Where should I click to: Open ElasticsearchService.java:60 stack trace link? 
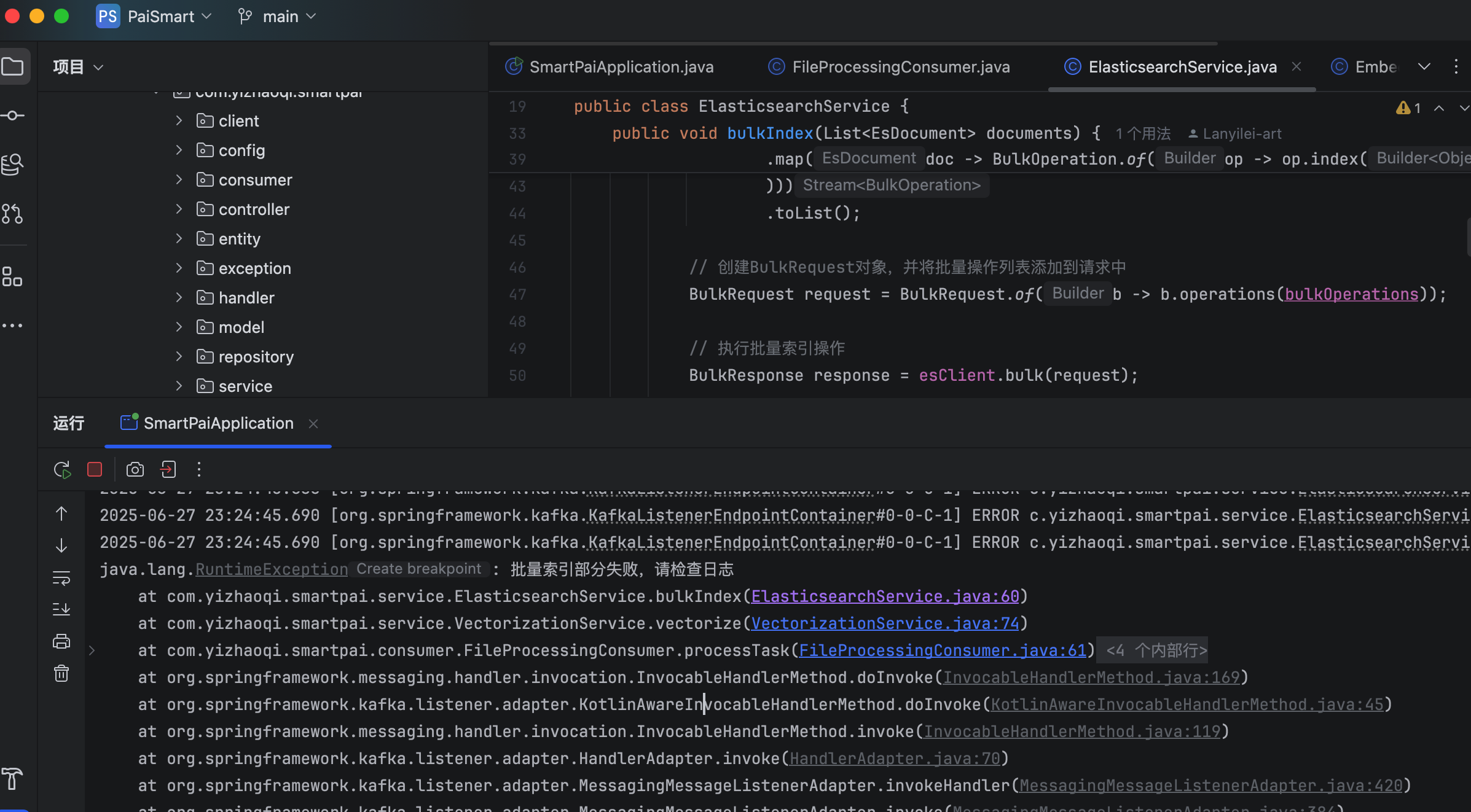pos(885,596)
